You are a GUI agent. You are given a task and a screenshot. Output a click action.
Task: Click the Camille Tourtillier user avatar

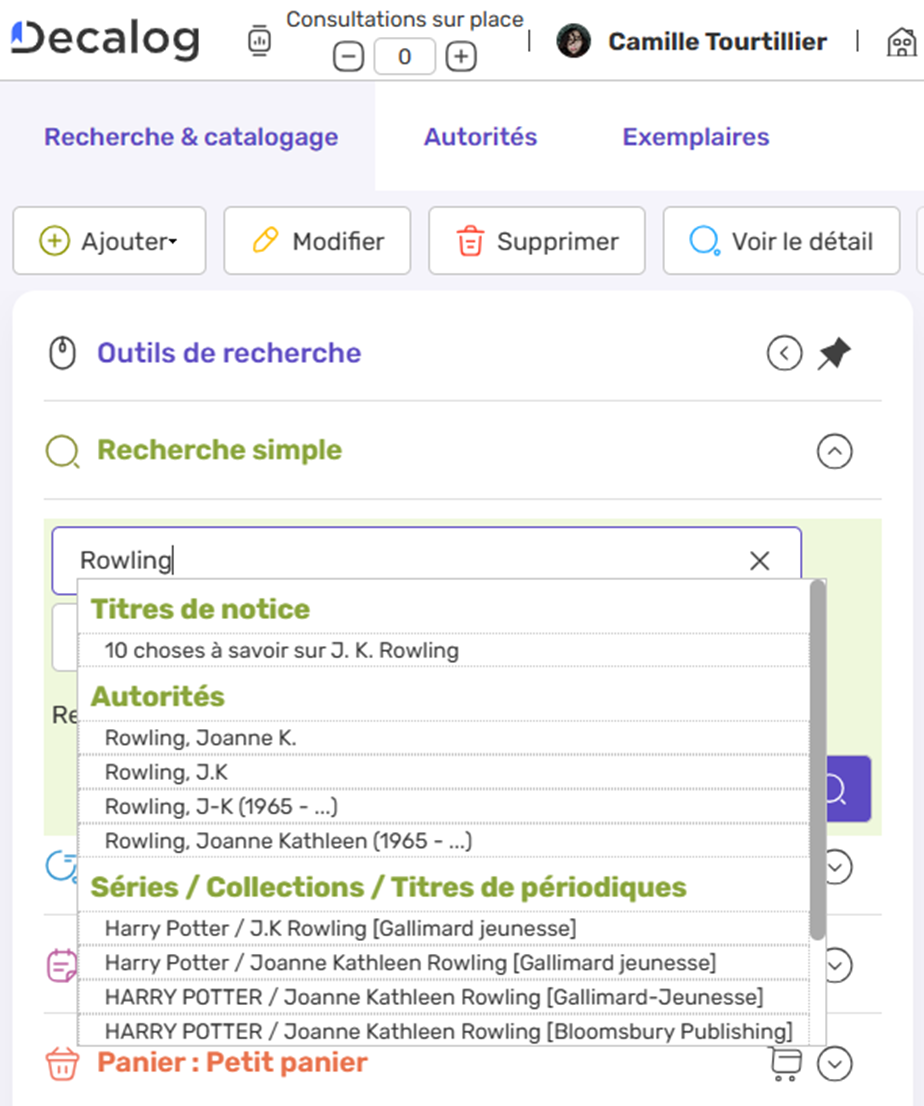click(x=573, y=42)
